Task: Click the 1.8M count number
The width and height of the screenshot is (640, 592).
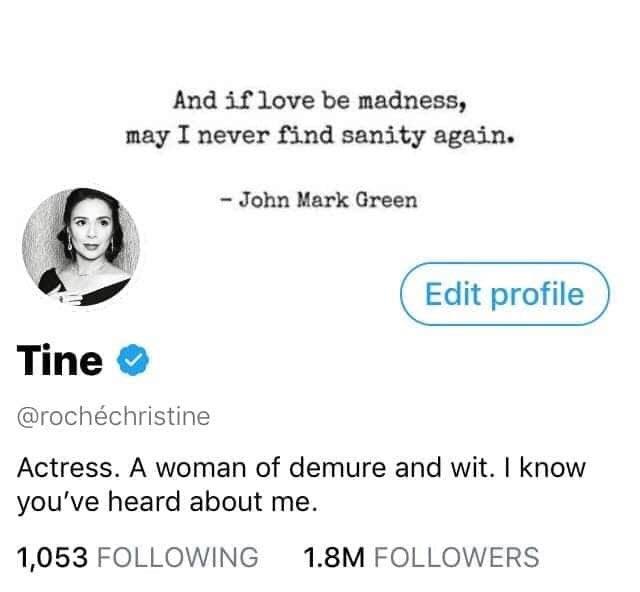Action: [334, 557]
